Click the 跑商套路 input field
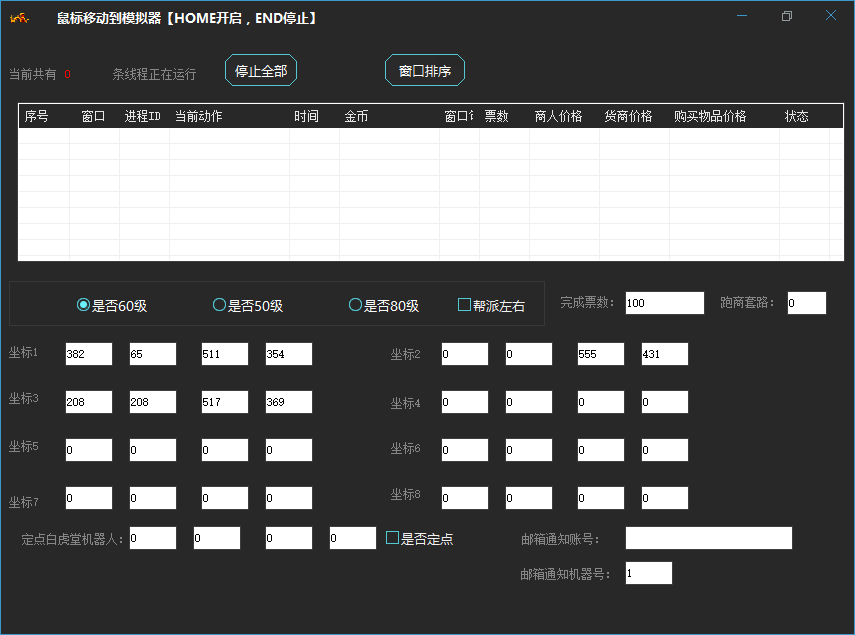Viewport: 855px width, 635px height. 806,303
